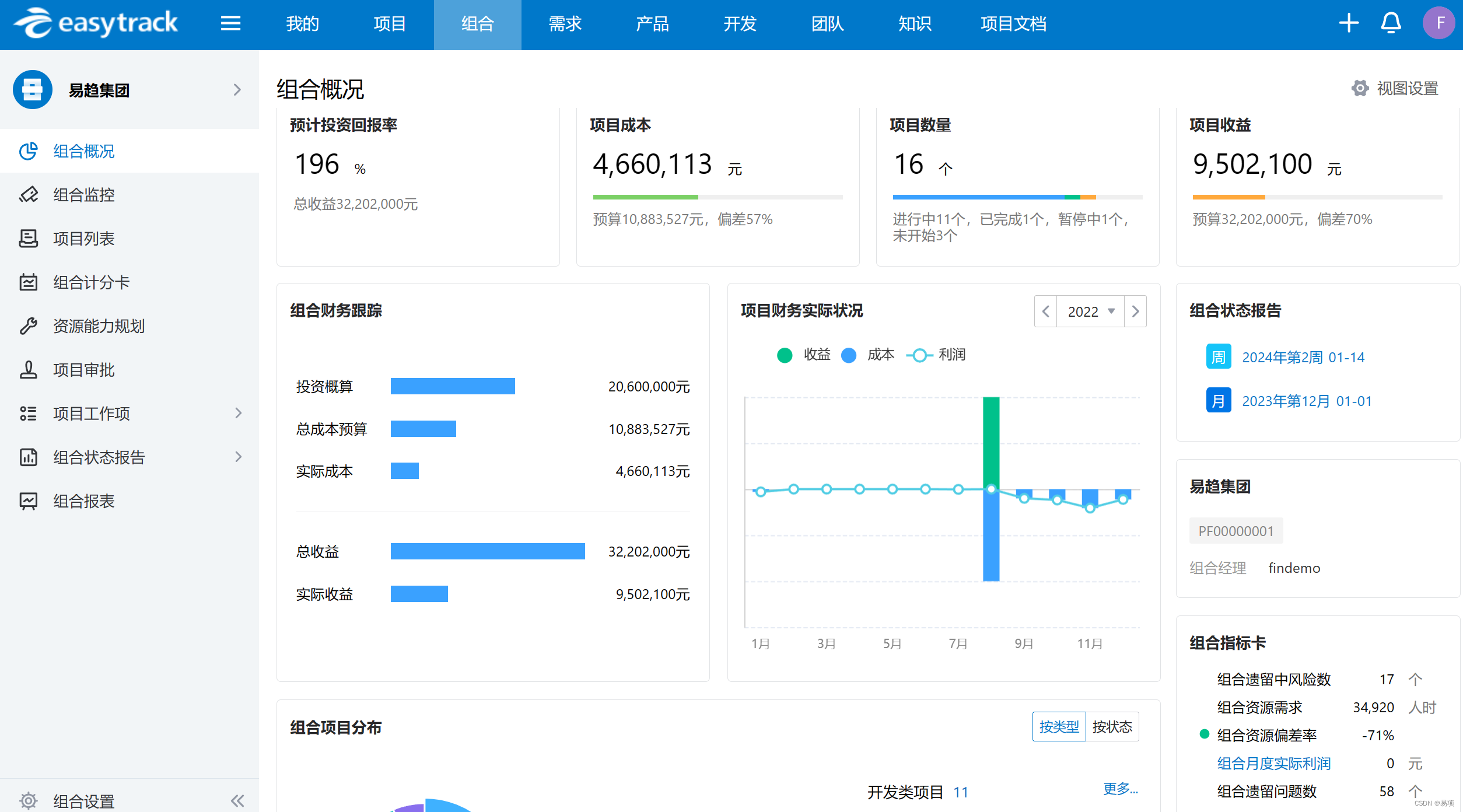The width and height of the screenshot is (1463, 812).
Task: Expand the 项目工作项 submenu
Action: point(238,414)
